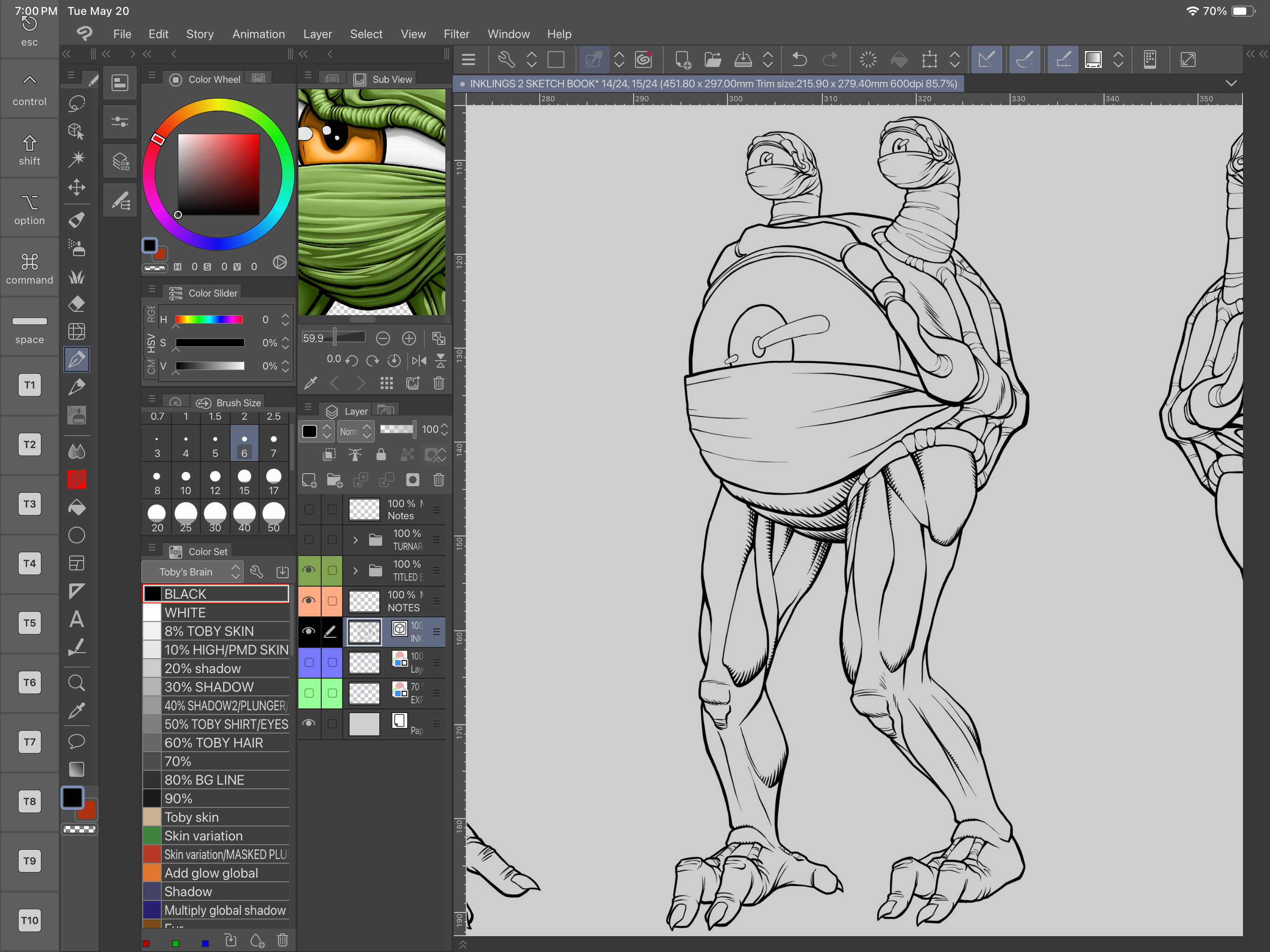This screenshot has width=1270, height=952.
Task: Click the Lock layer icon
Action: pos(381,456)
